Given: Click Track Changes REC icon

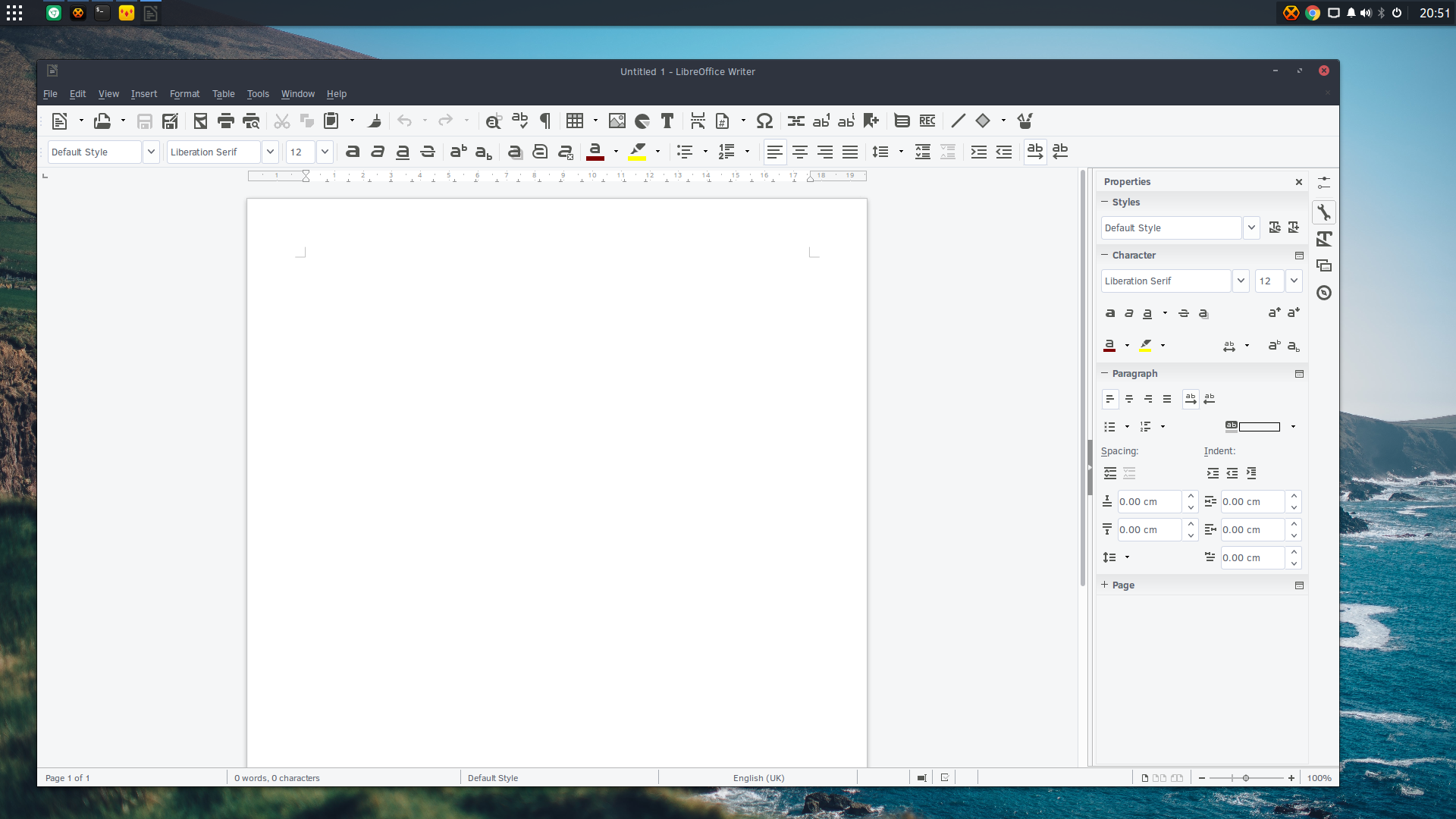Looking at the screenshot, I should tap(927, 121).
